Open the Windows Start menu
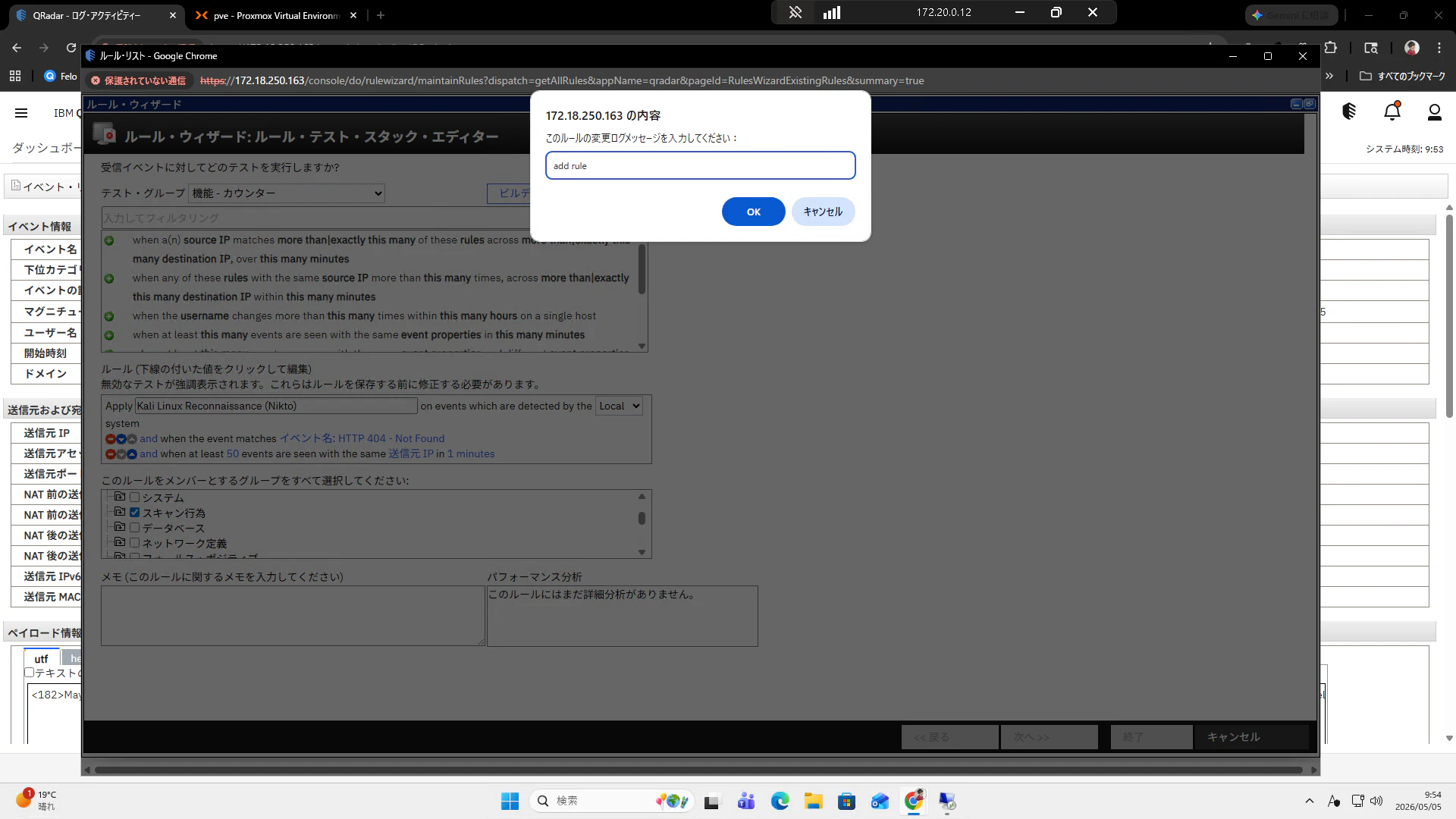The image size is (1456, 819). (510, 801)
